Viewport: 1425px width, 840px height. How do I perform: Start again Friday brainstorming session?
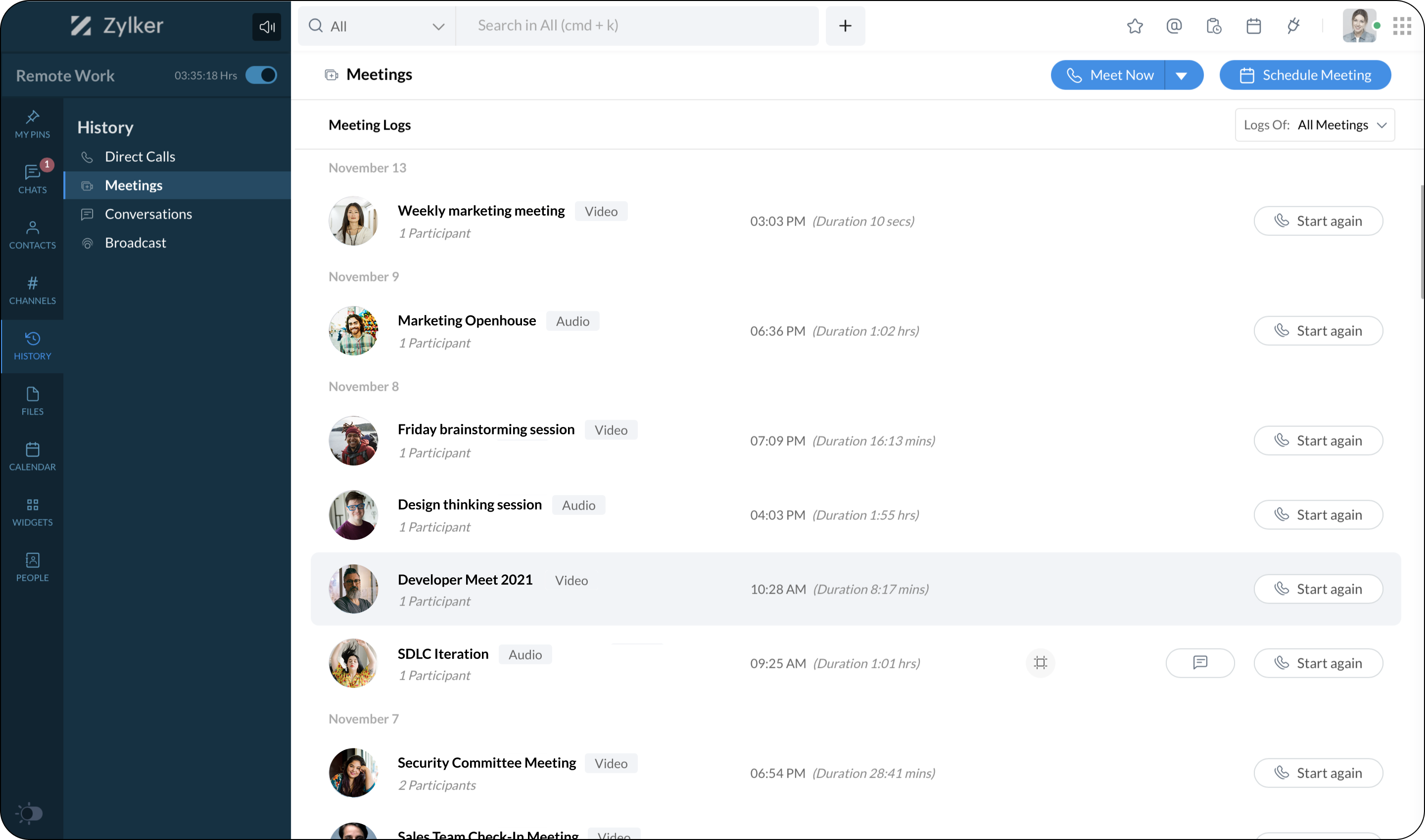[1318, 440]
